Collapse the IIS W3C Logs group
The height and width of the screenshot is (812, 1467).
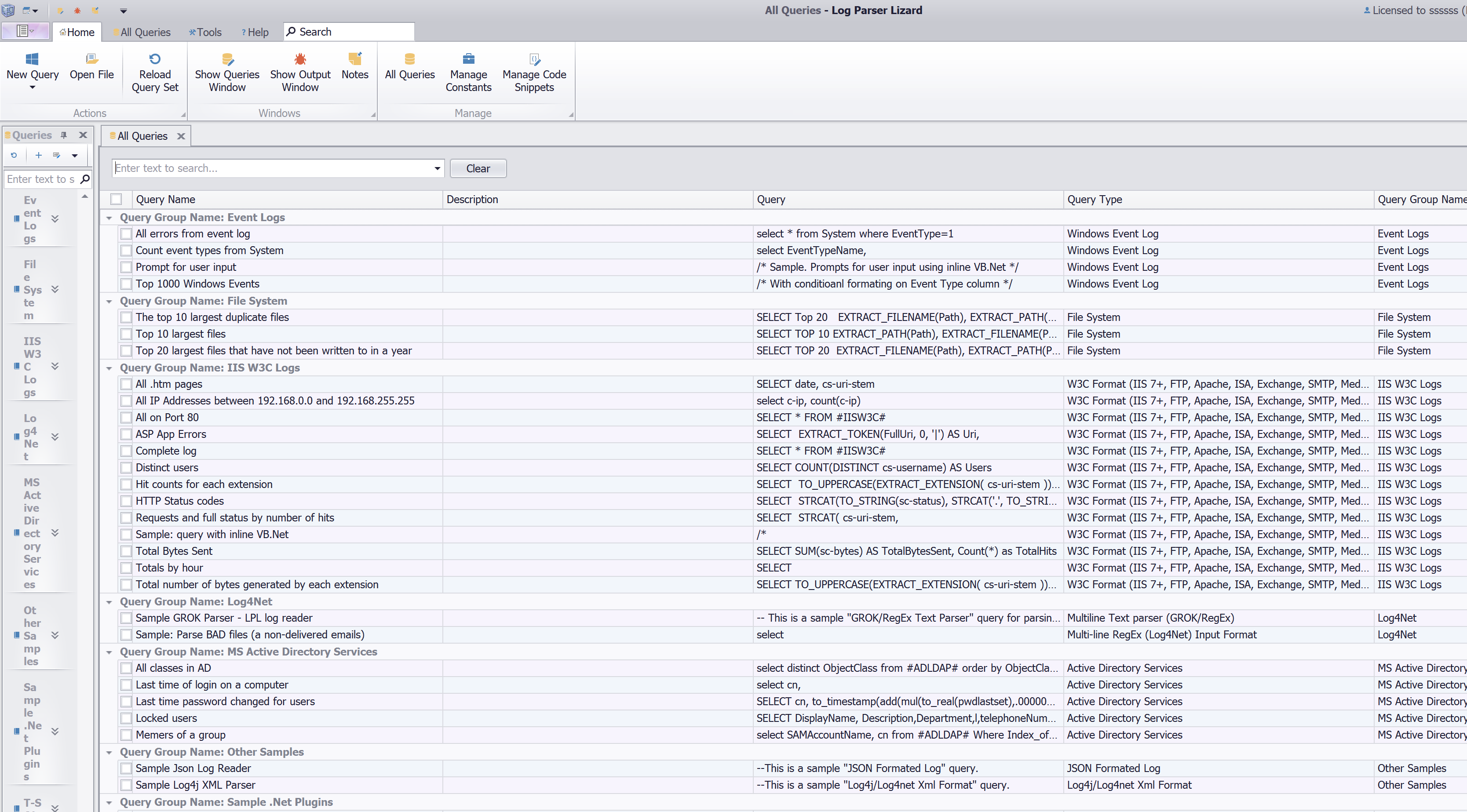click(x=109, y=368)
